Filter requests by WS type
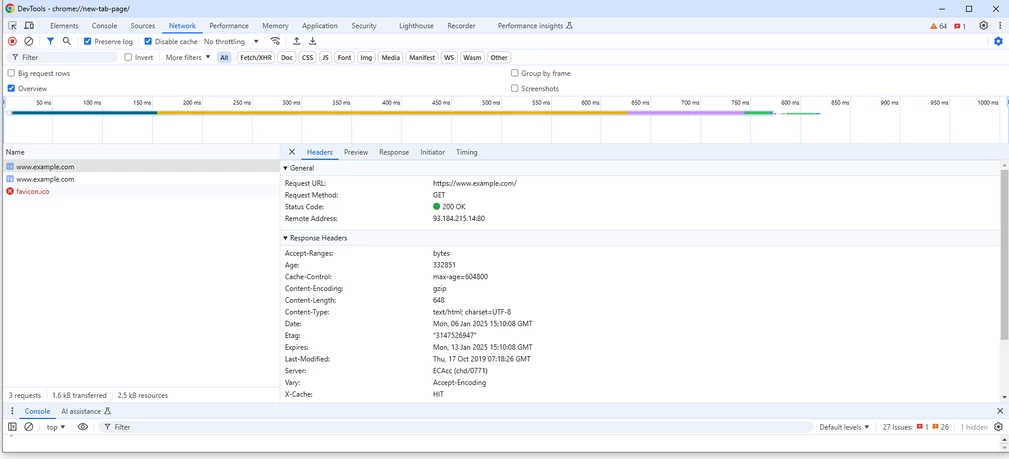The image size is (1009, 459). point(449,57)
